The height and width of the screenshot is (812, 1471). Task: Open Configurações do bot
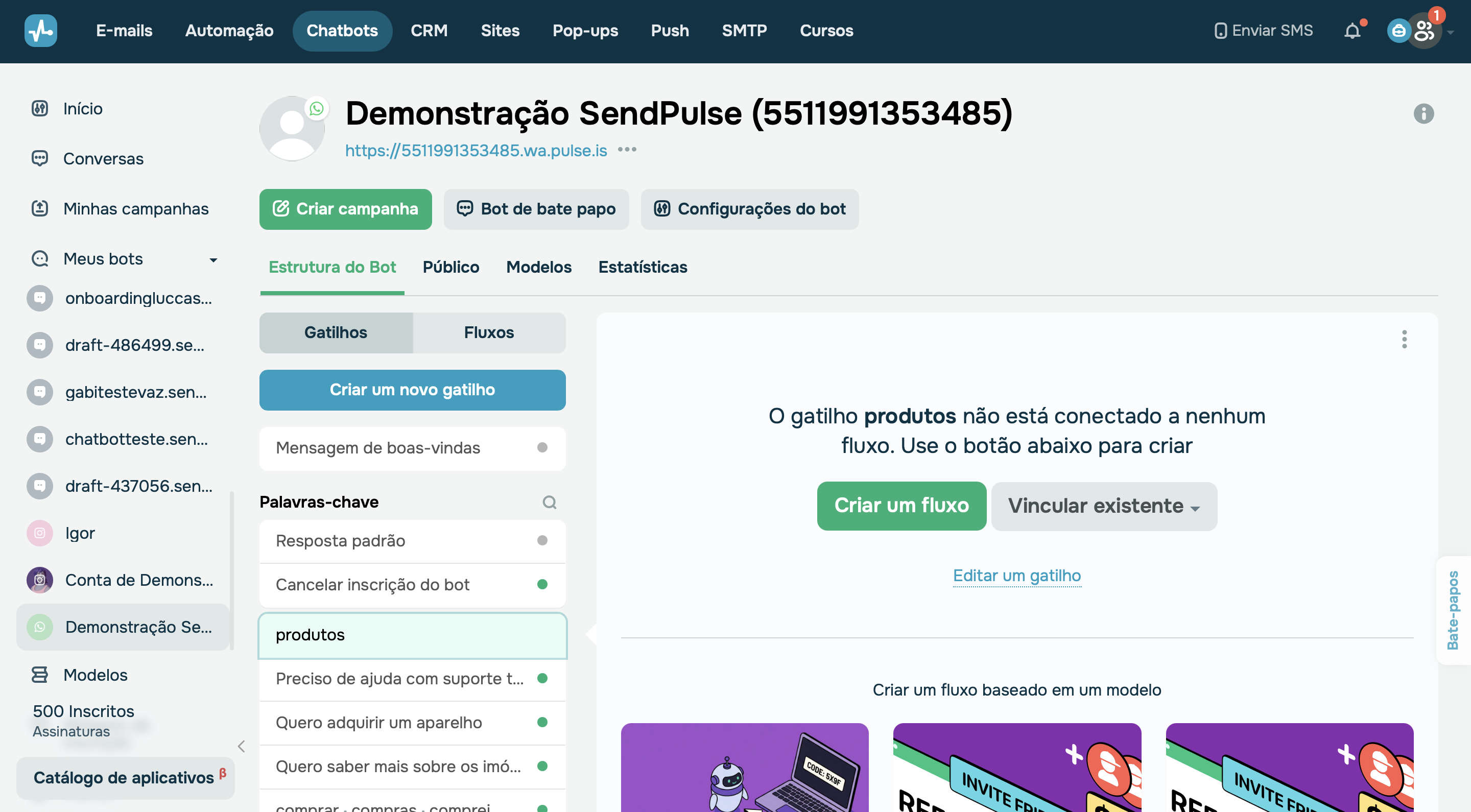[749, 209]
